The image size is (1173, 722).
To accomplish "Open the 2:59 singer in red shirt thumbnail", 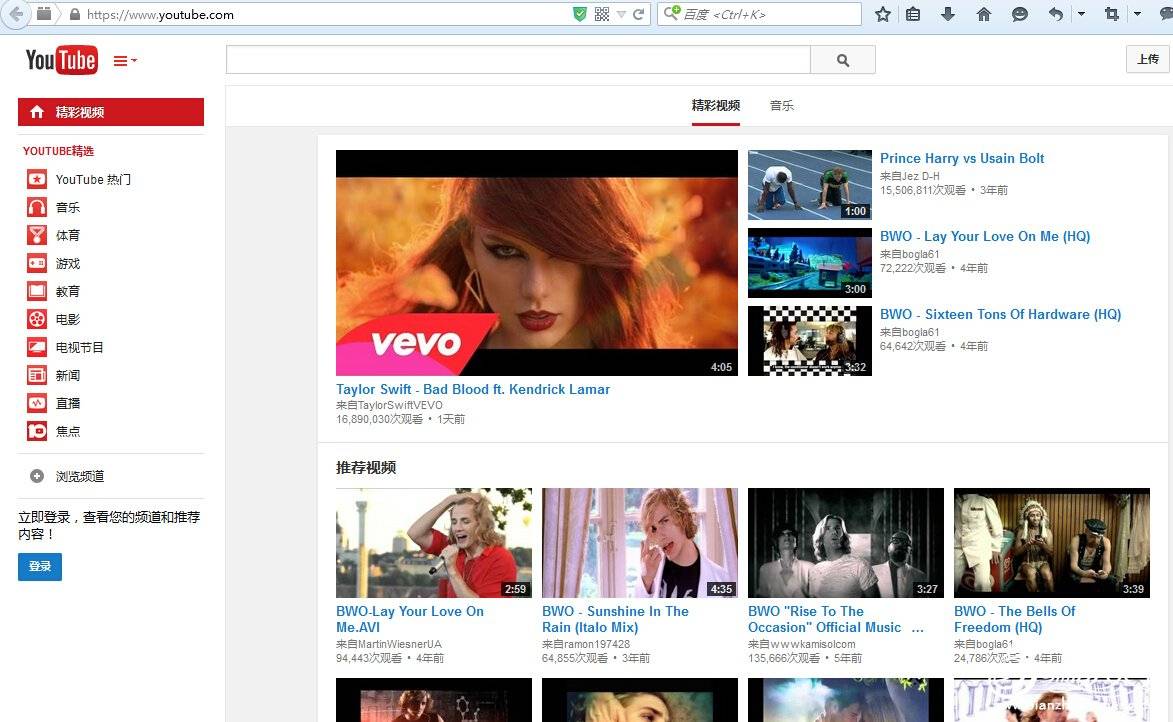I will (434, 543).
